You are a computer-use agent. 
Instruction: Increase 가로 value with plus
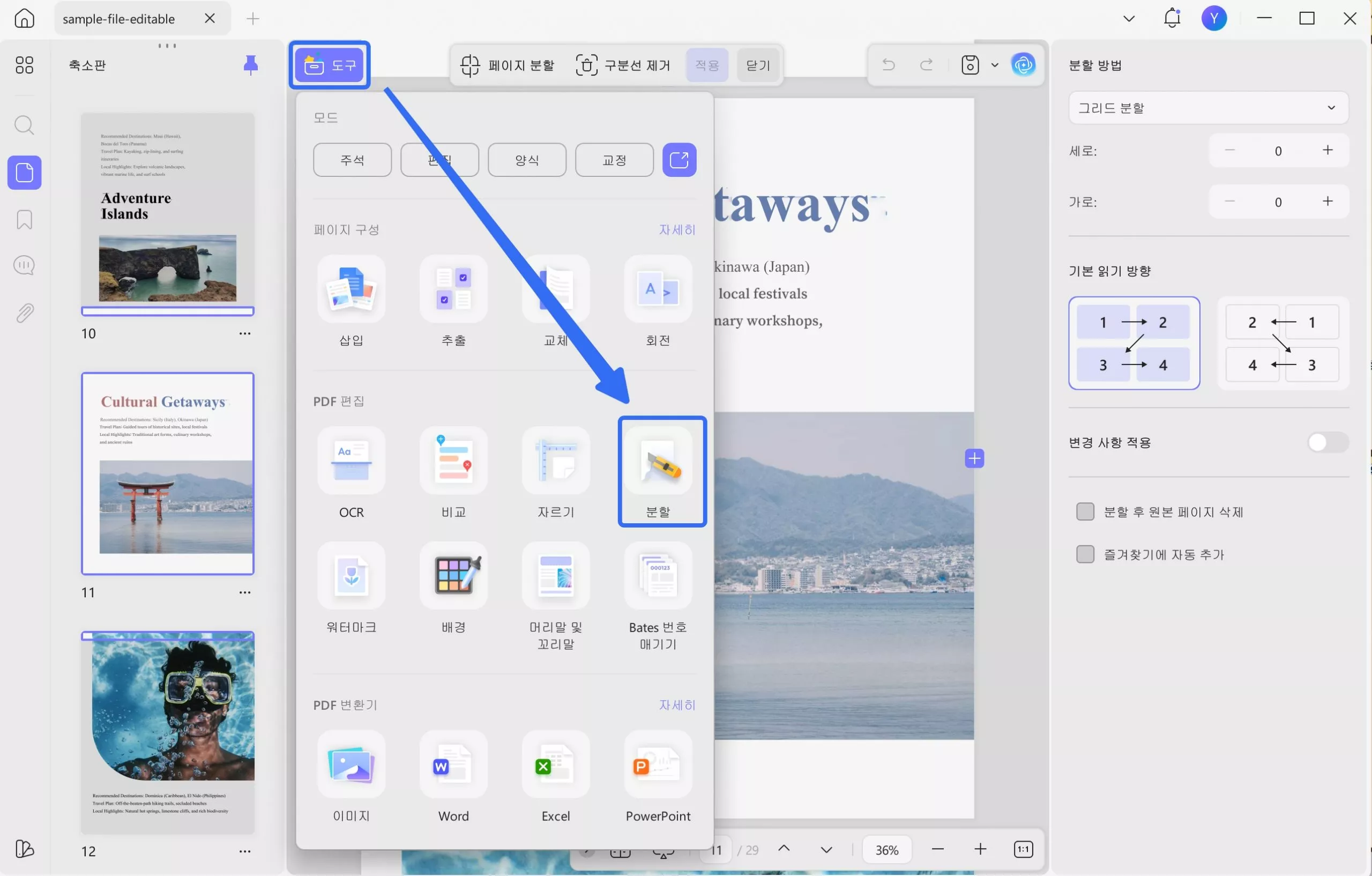click(1328, 201)
